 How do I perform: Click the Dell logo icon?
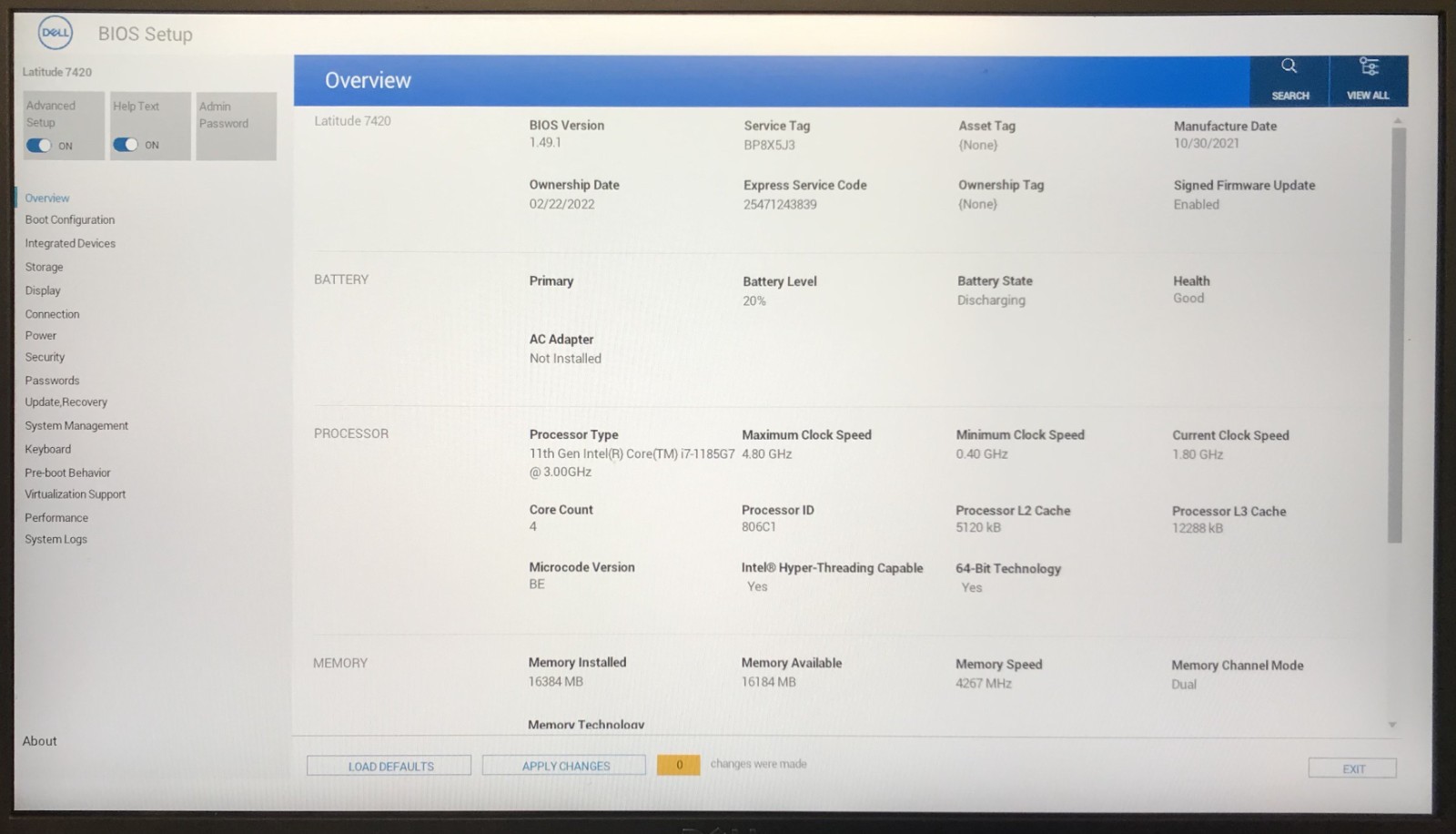(55, 34)
